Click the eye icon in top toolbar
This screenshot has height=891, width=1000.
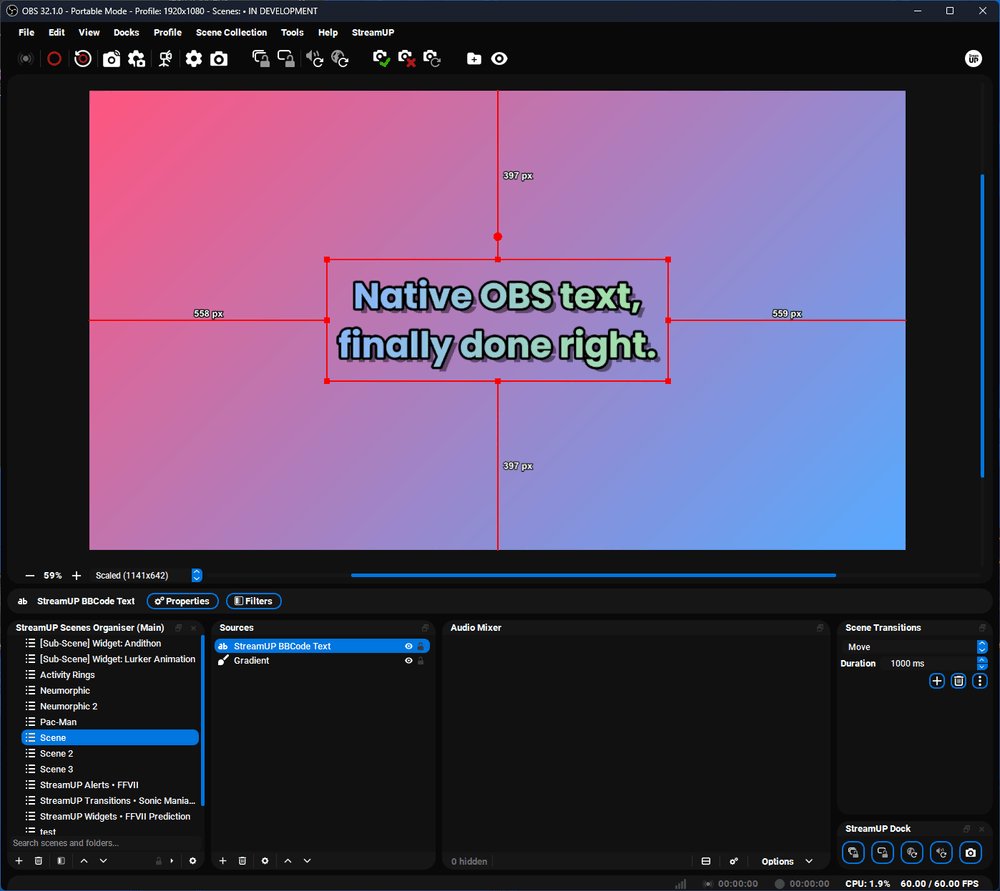click(x=499, y=59)
